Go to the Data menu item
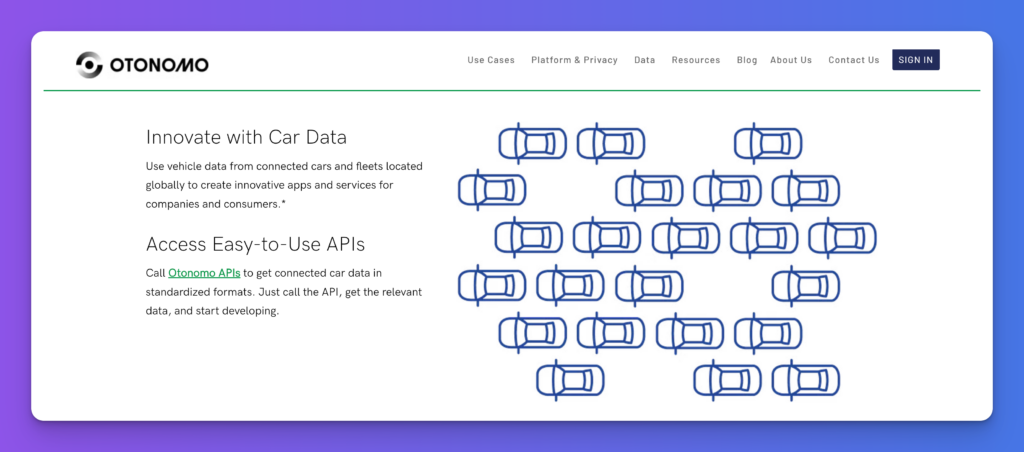The height and width of the screenshot is (452, 1024). [x=645, y=60]
